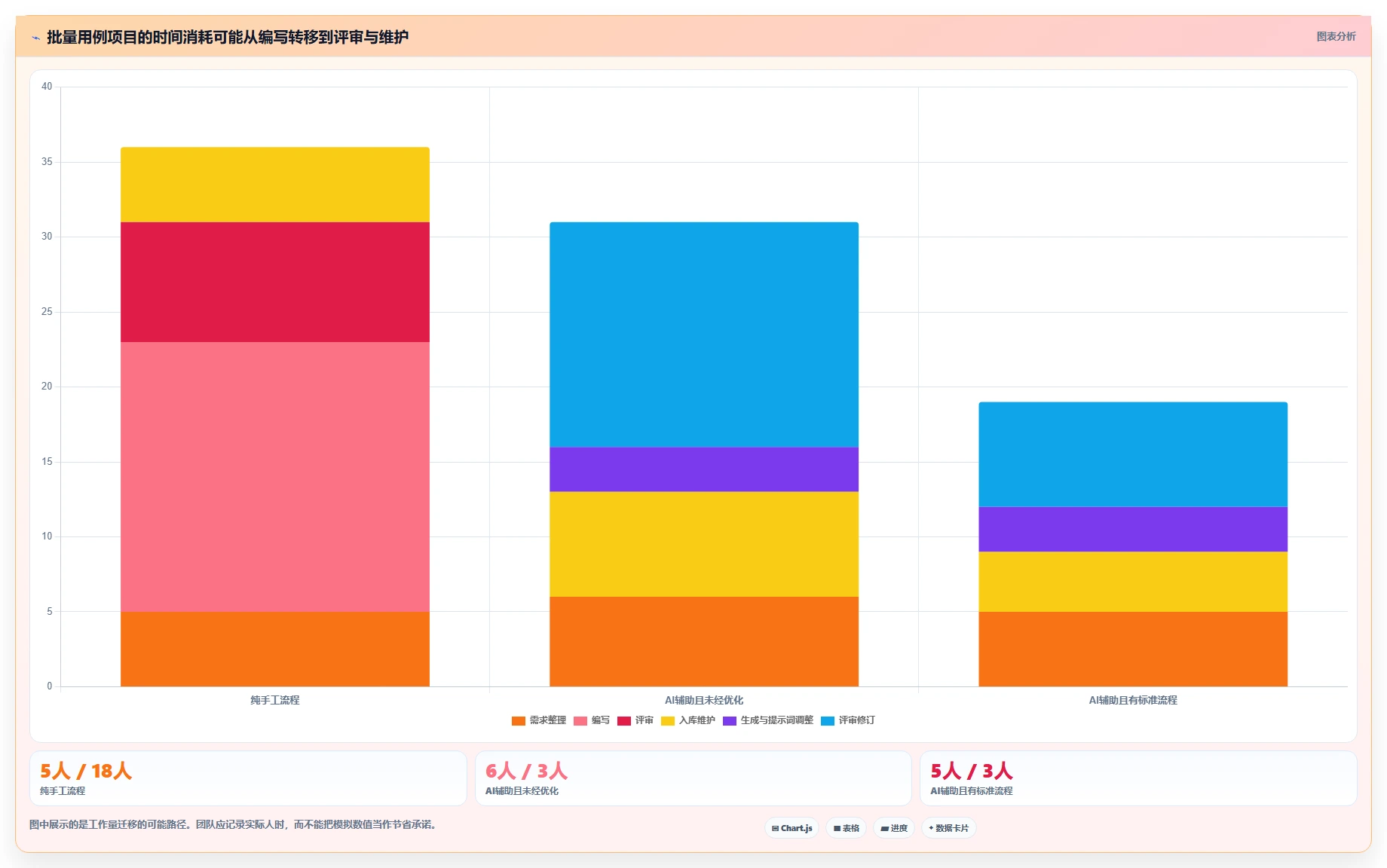Click the 图表分析 label in header
This screenshot has width=1387, height=868.
pyautogui.click(x=1336, y=36)
